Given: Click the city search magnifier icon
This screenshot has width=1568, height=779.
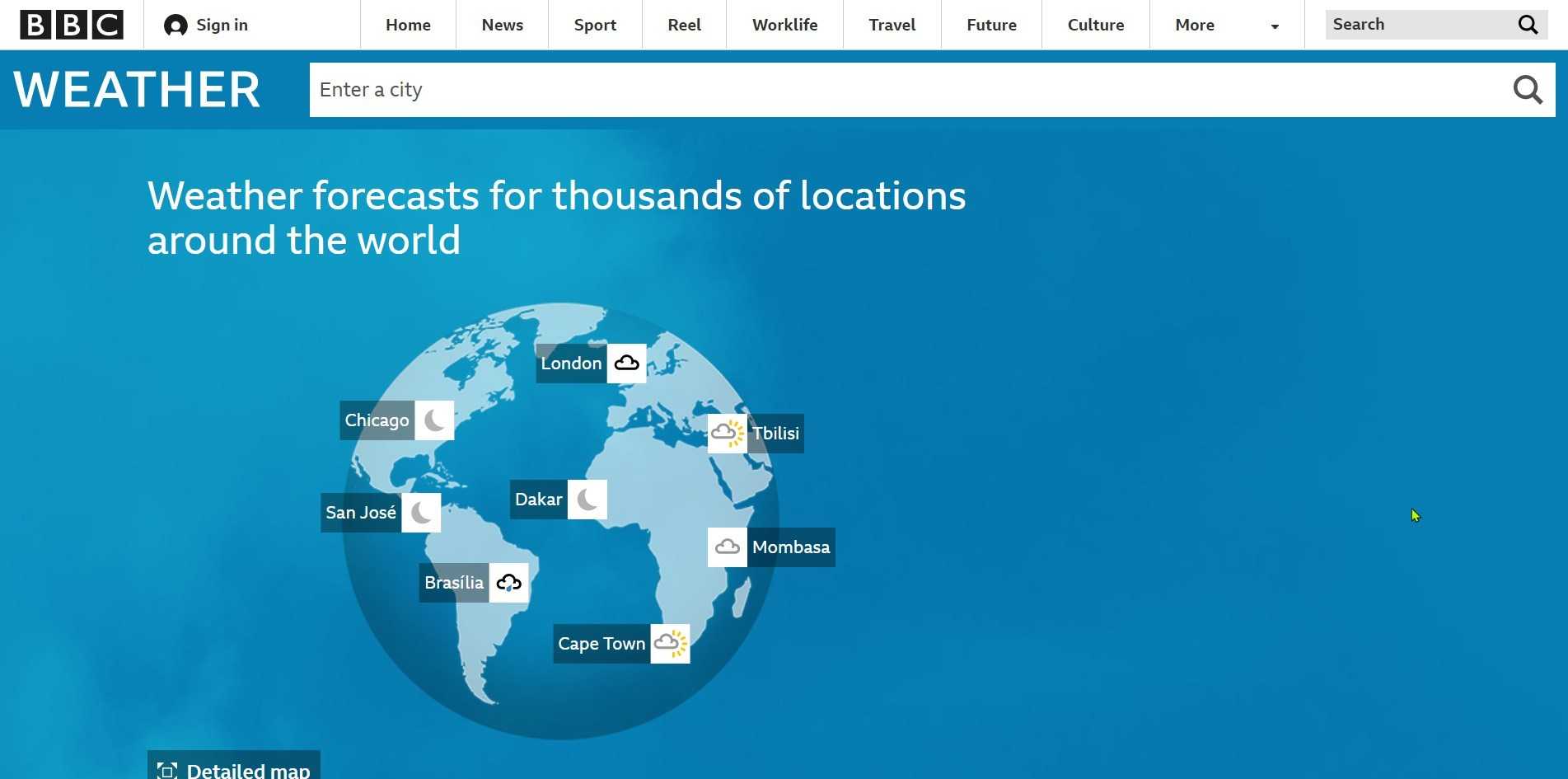Looking at the screenshot, I should click(1527, 90).
